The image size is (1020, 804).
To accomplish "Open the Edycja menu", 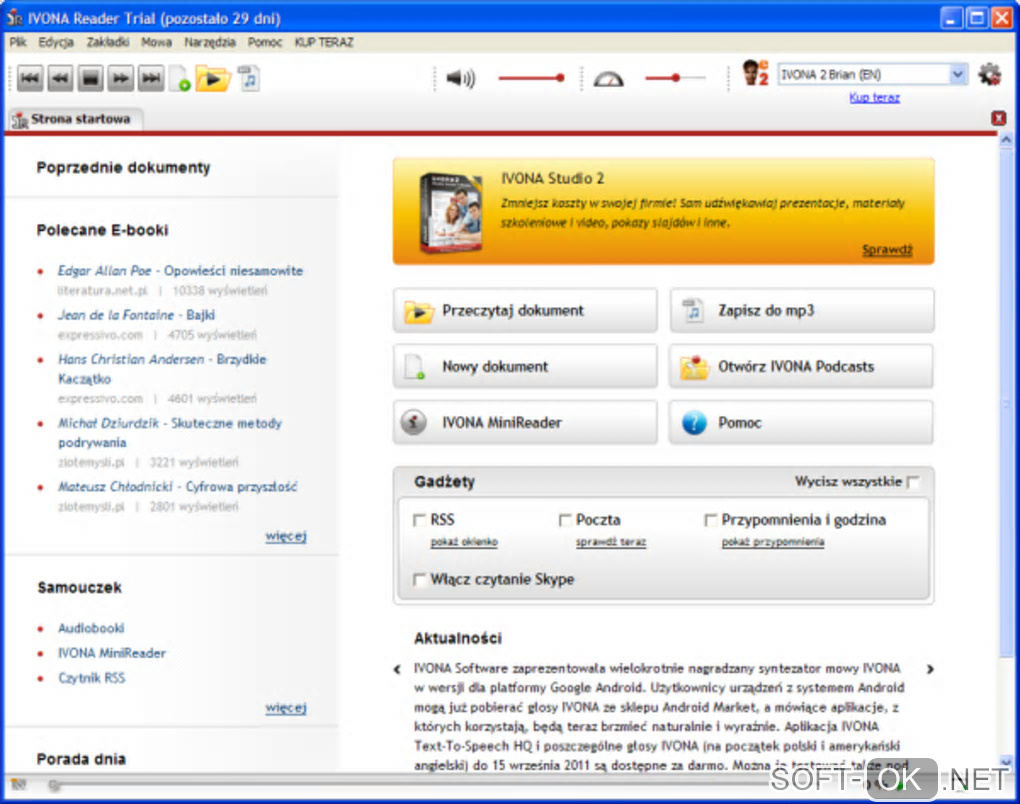I will [x=55, y=42].
